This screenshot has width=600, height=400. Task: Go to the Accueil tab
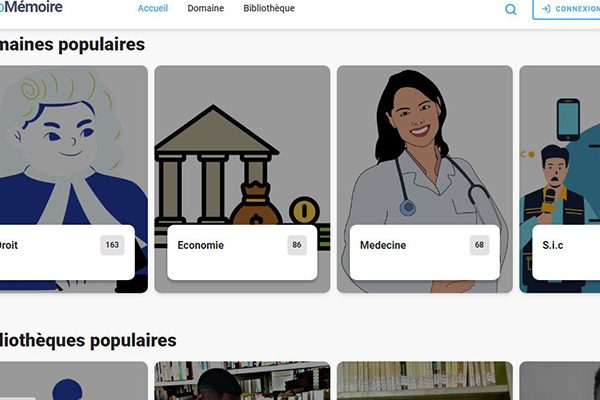point(153,8)
